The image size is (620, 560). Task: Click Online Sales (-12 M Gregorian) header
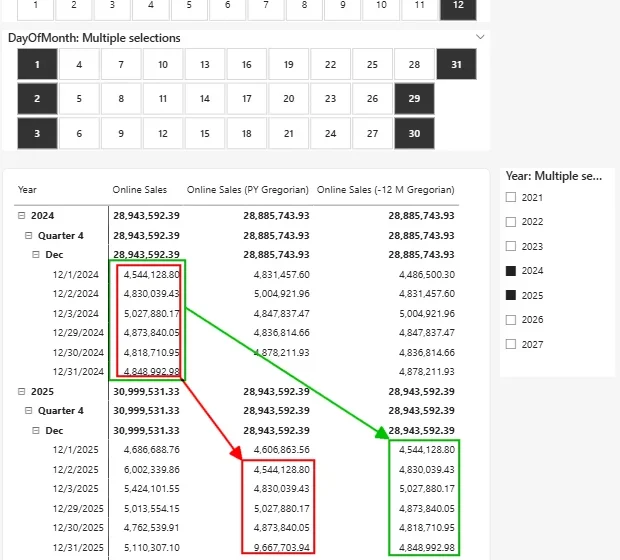click(x=385, y=189)
